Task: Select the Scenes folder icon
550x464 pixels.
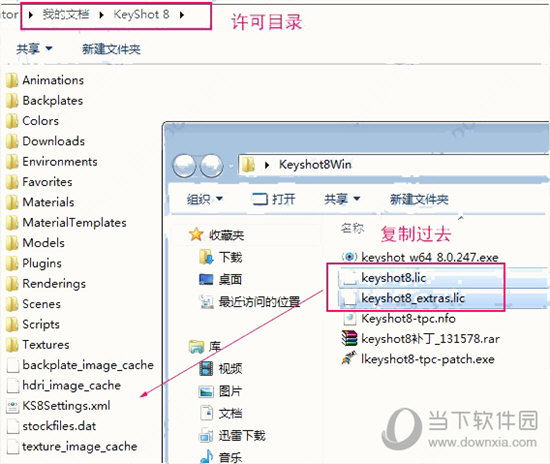Action: (12, 304)
